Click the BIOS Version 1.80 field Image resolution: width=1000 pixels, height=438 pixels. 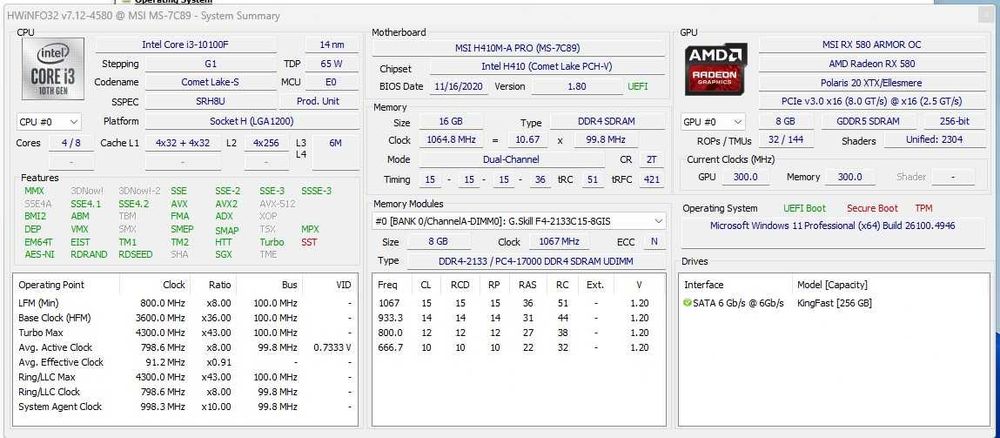coord(577,86)
